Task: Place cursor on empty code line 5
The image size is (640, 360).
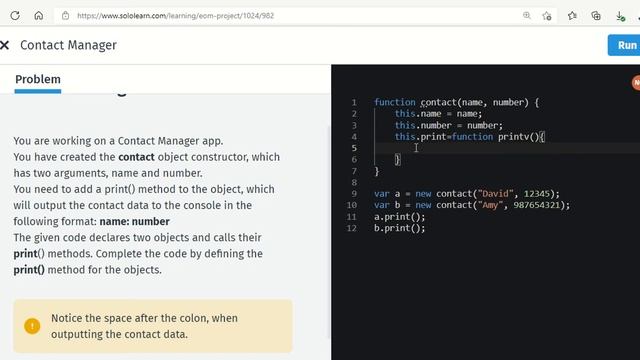Action: 506,148
